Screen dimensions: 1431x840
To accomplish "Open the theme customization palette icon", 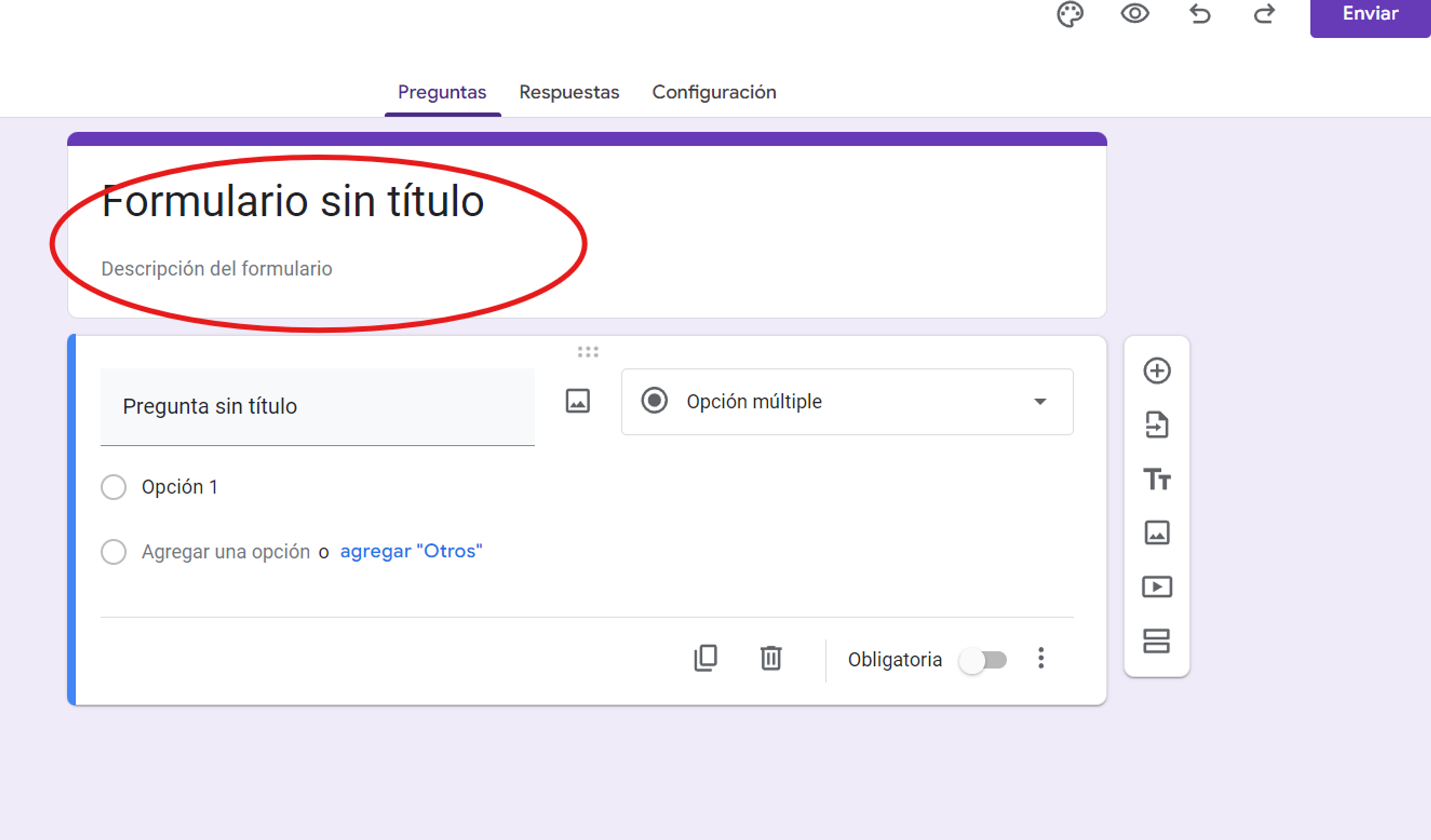I will pos(1070,14).
